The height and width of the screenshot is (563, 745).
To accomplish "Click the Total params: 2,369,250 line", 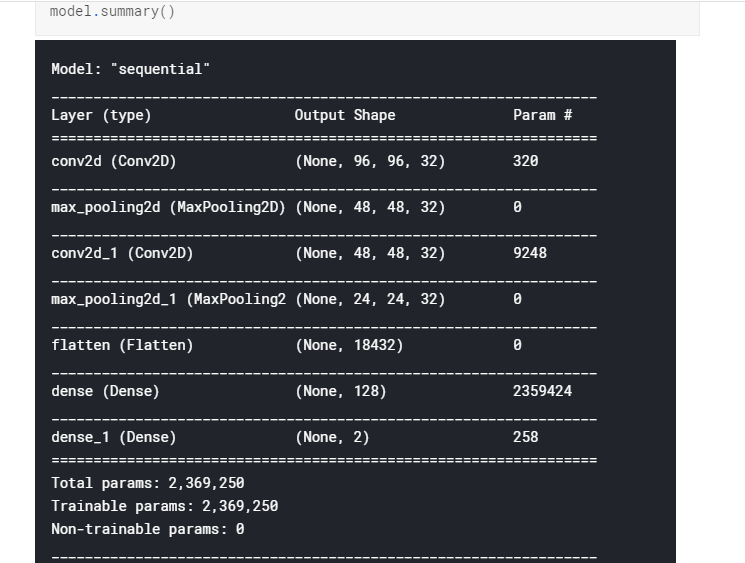I will coord(148,484).
